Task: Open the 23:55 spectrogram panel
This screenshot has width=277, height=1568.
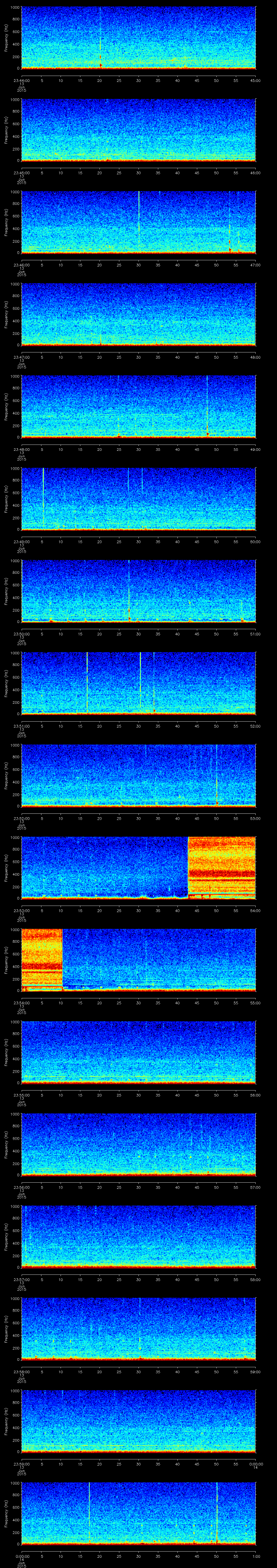Action: (138, 1052)
